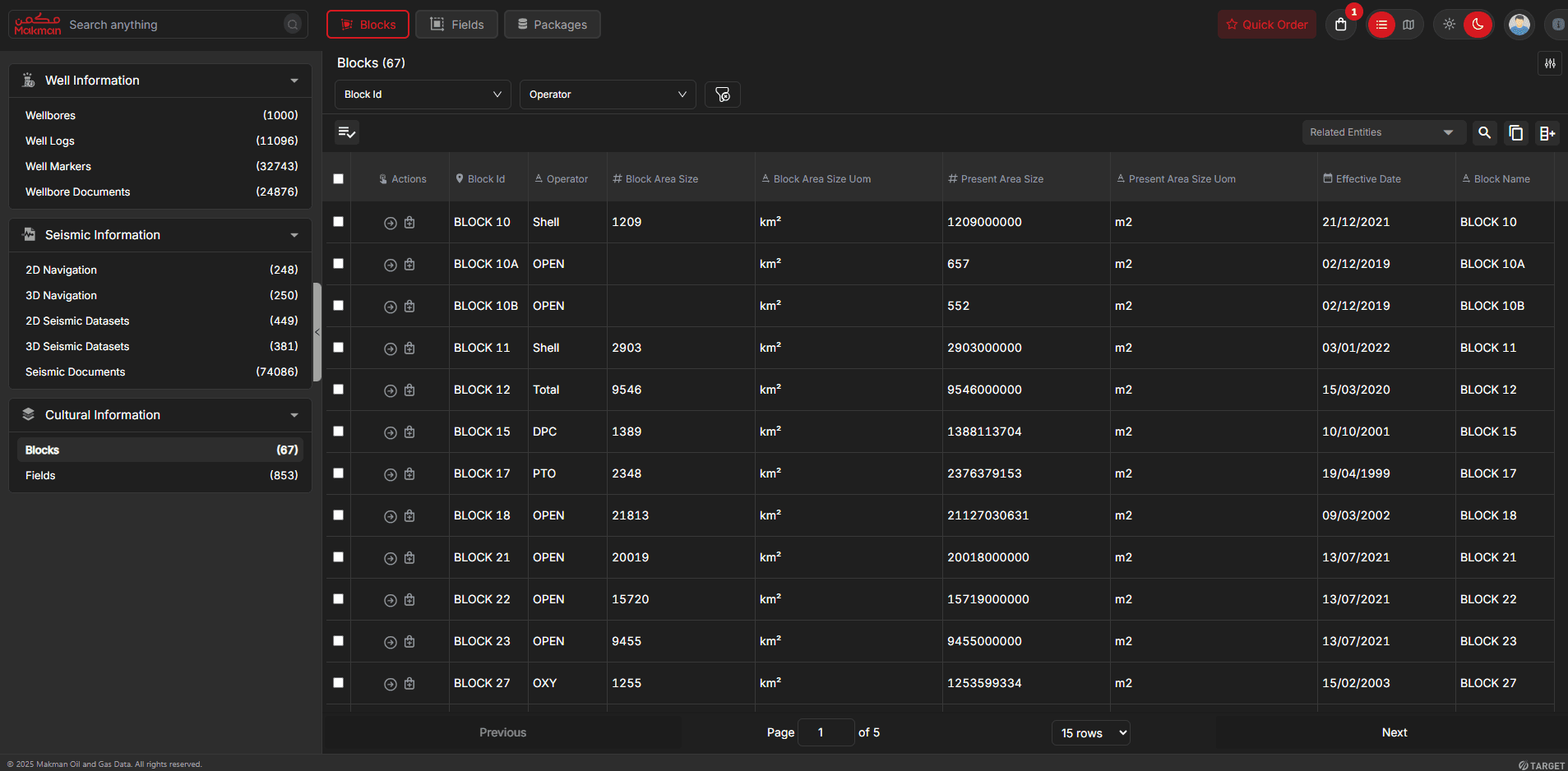1568x771 pixels.
Task: Enable light theme with the sun toggle
Action: (x=1449, y=25)
